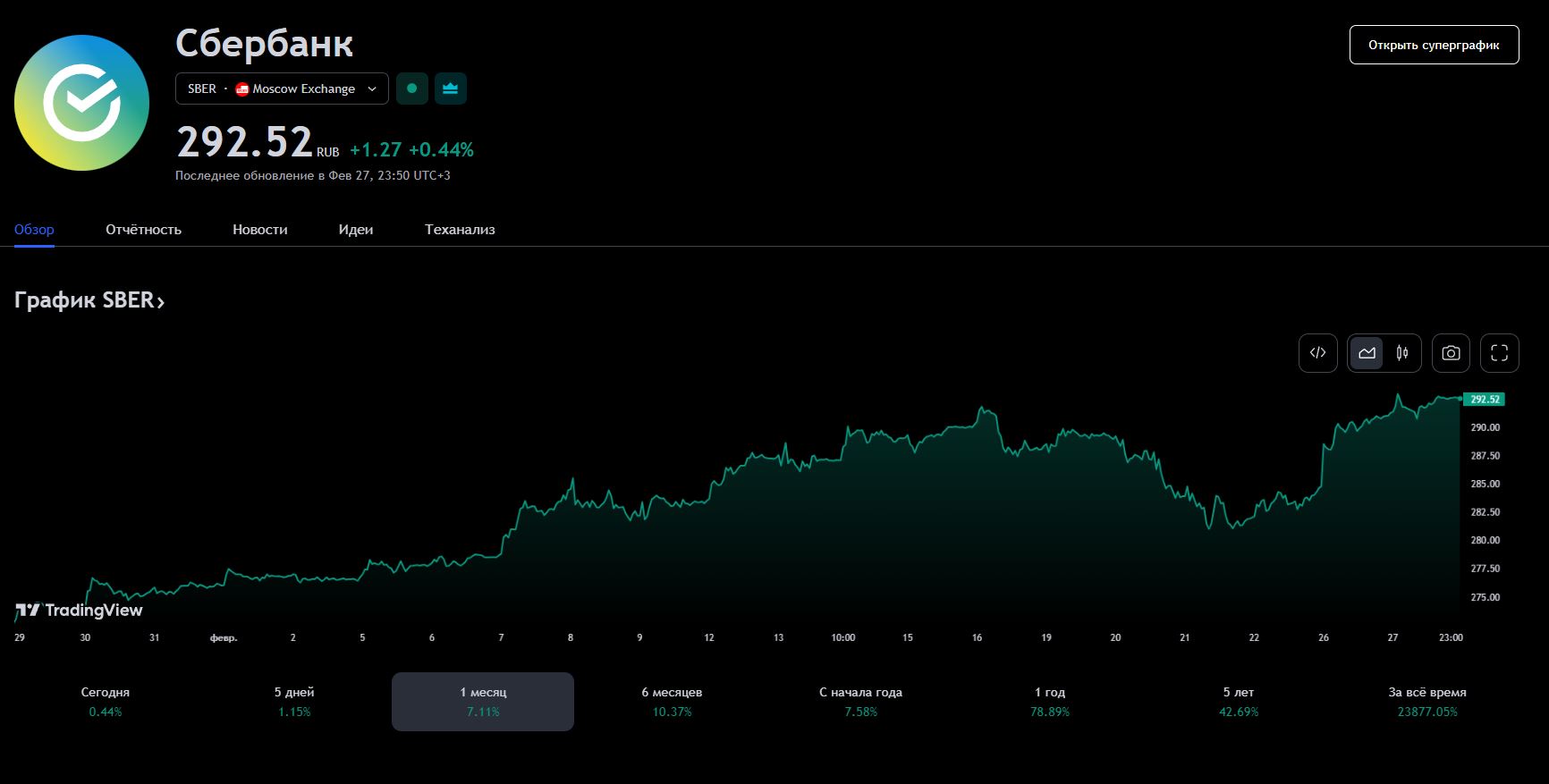
Task: Select the 1 год time range
Action: tap(1050, 702)
